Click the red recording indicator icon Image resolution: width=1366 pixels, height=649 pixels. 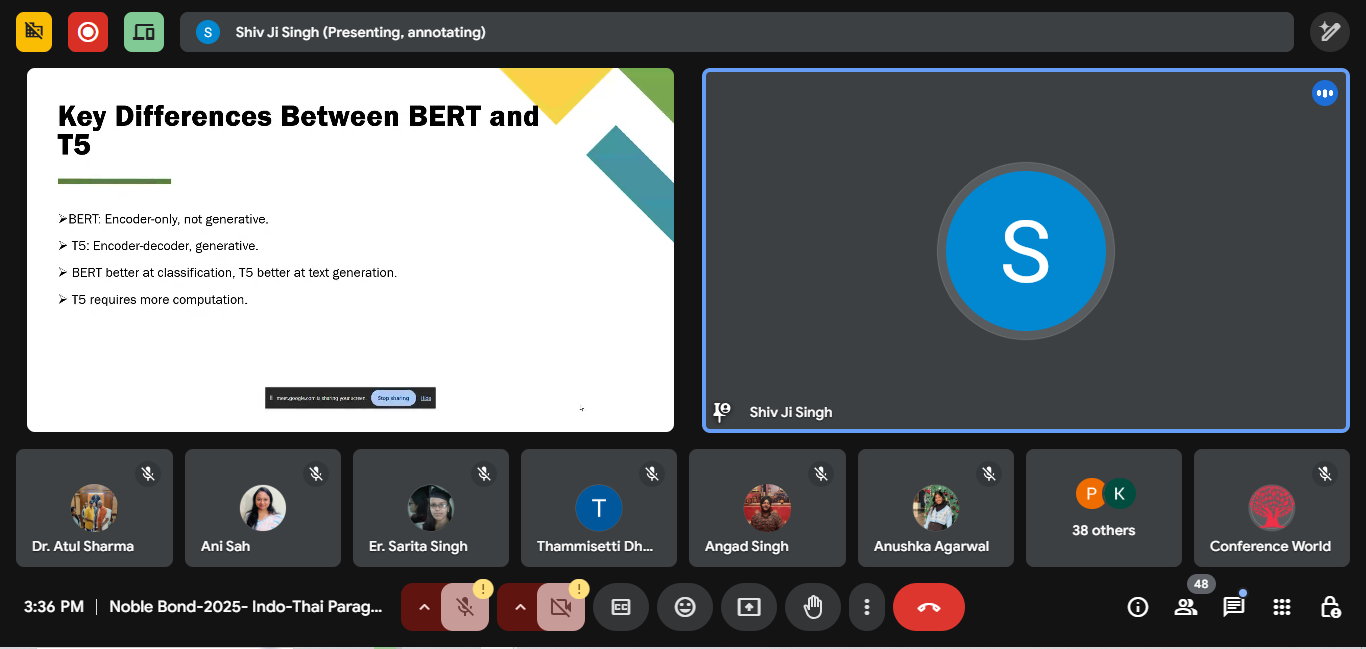point(88,32)
